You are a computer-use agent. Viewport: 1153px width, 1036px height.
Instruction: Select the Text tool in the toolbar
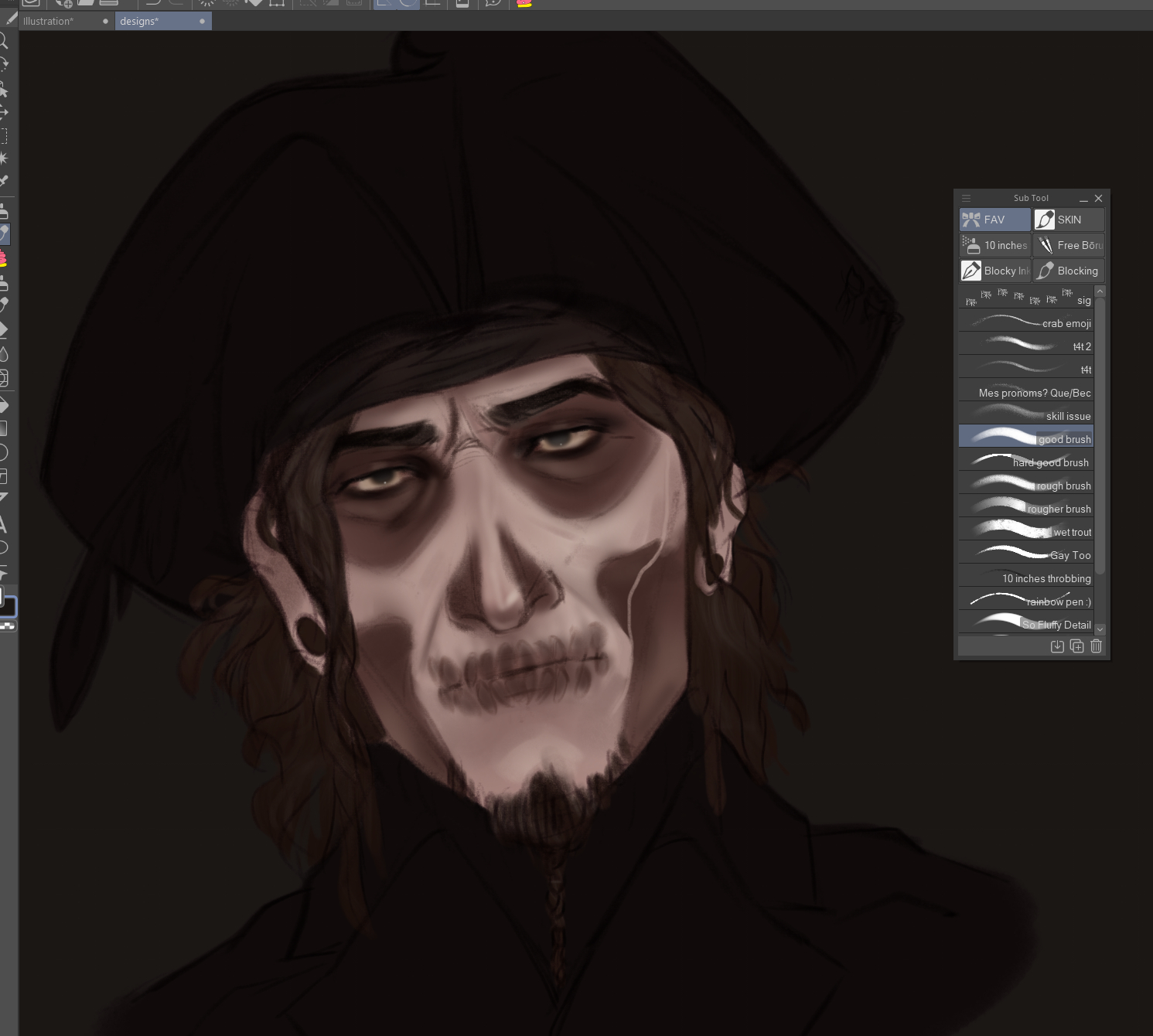click(3, 524)
